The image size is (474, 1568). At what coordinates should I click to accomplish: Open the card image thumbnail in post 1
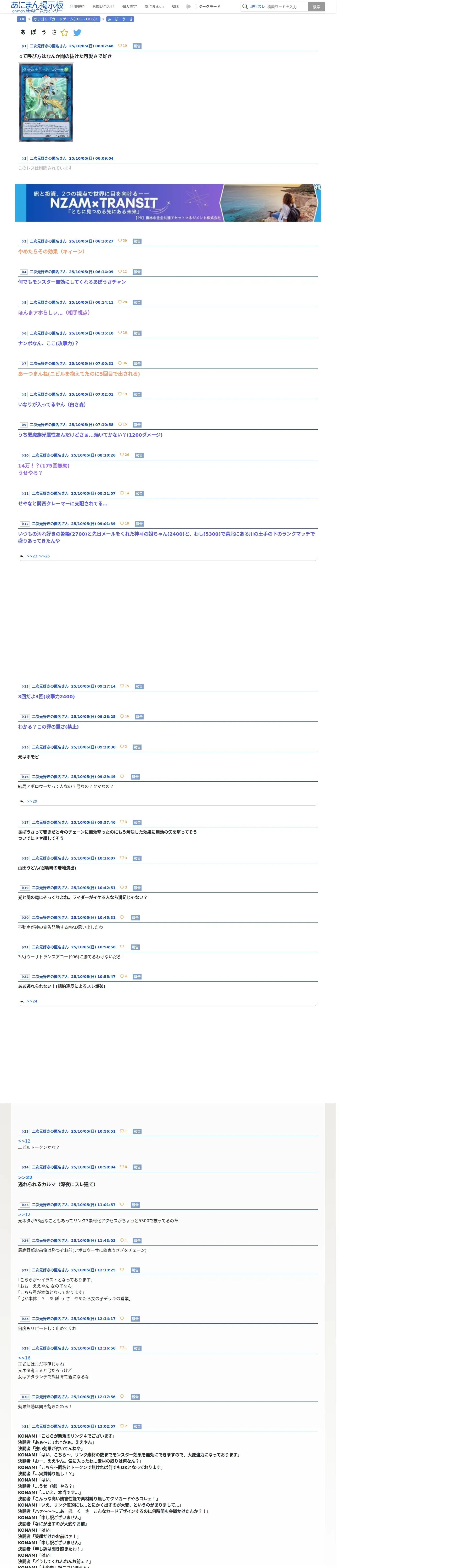[46, 103]
